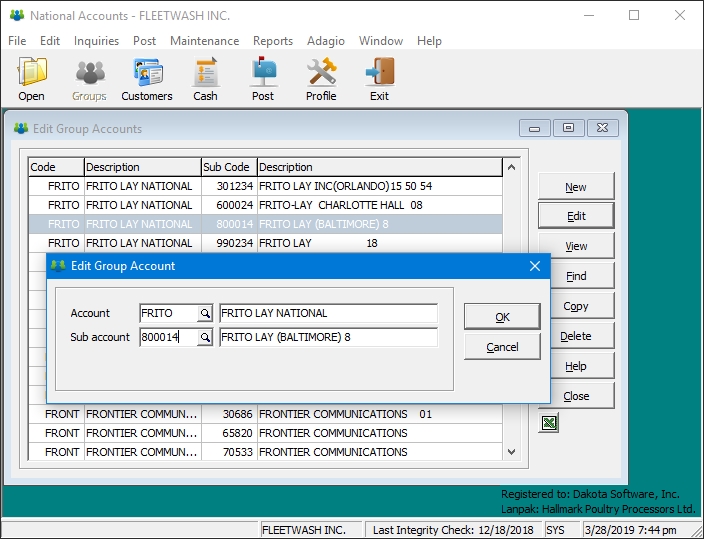Open Customers from the toolbar

(x=147, y=79)
